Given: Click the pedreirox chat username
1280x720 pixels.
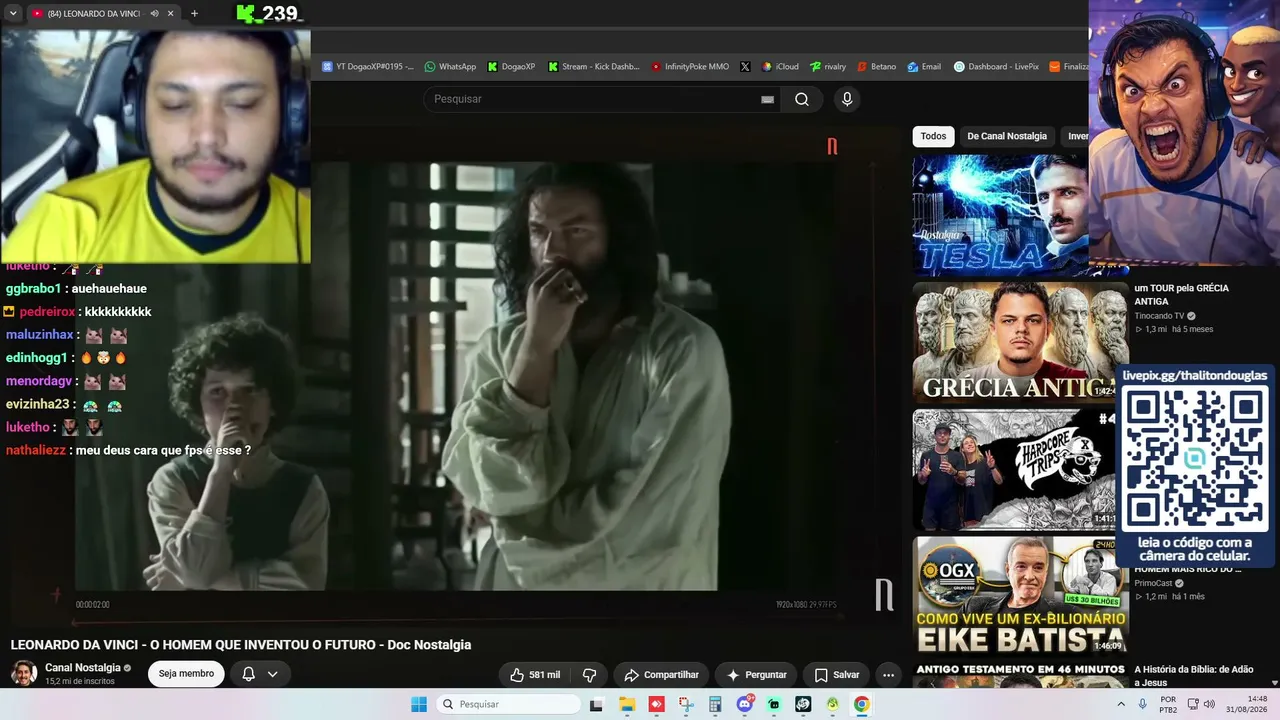Looking at the screenshot, I should click(x=47, y=312).
